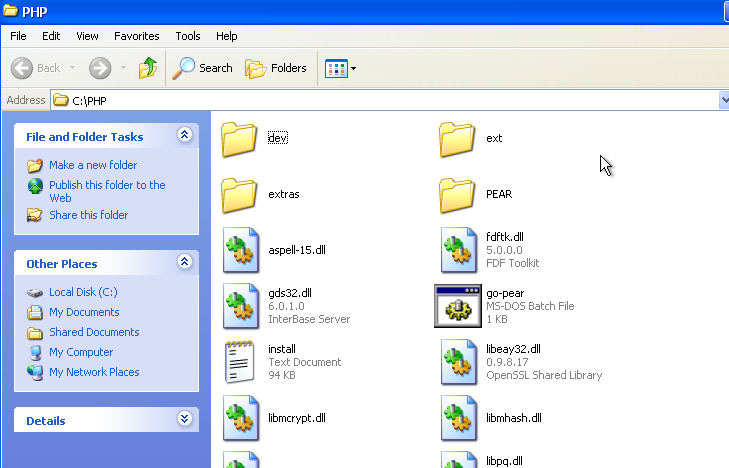
Task: Open the PEAR folder icon
Action: pyautogui.click(x=458, y=195)
